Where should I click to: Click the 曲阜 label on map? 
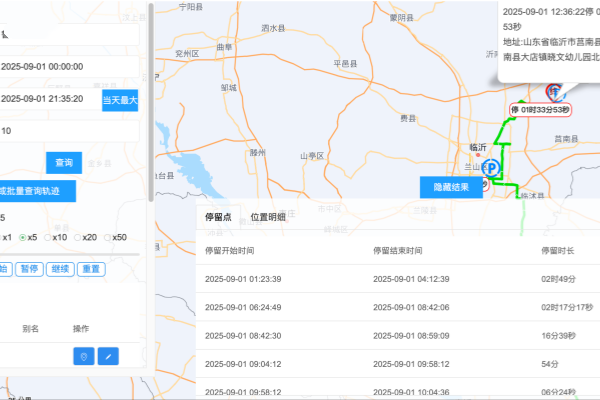point(224,47)
